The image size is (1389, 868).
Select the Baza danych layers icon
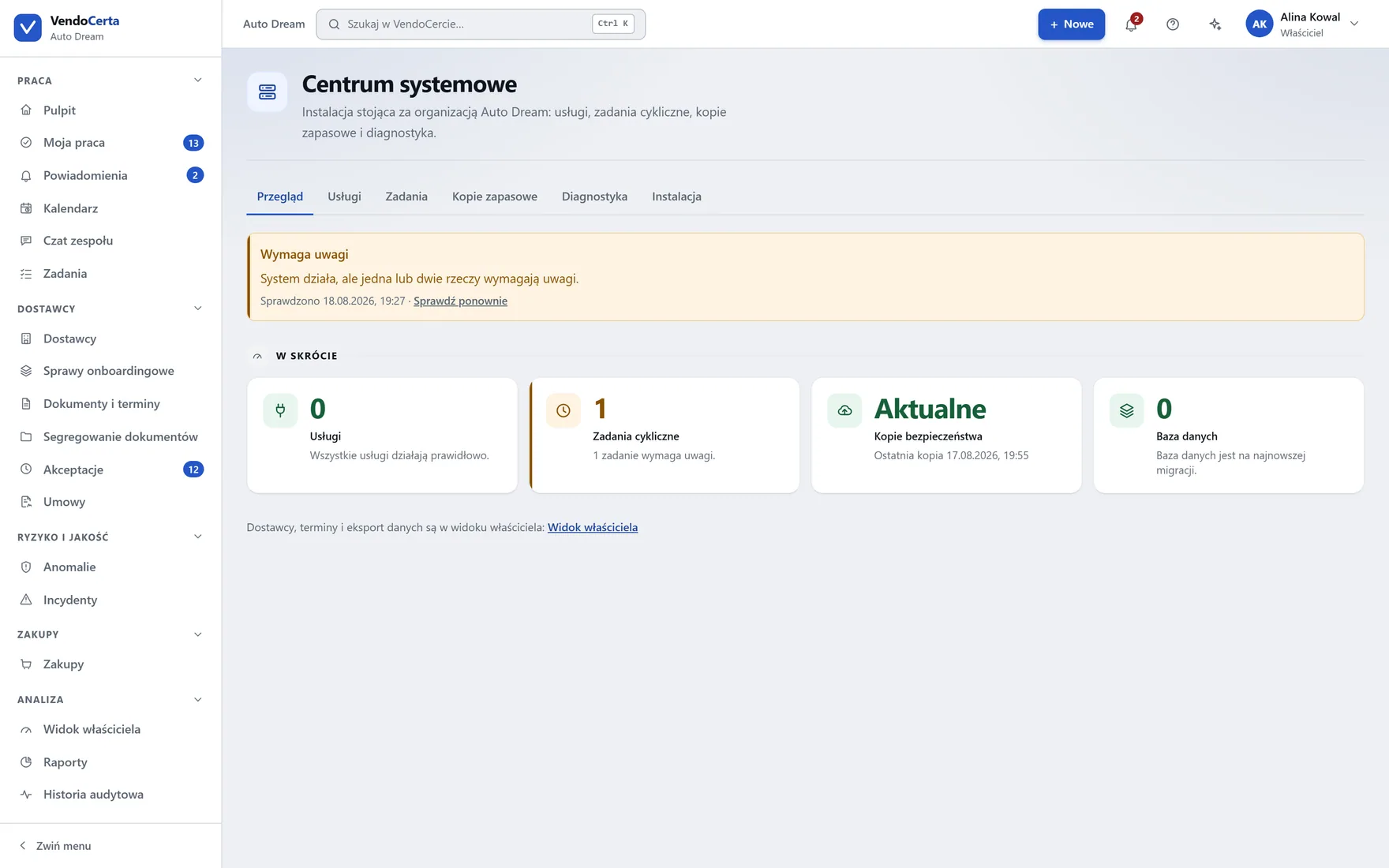click(1127, 410)
